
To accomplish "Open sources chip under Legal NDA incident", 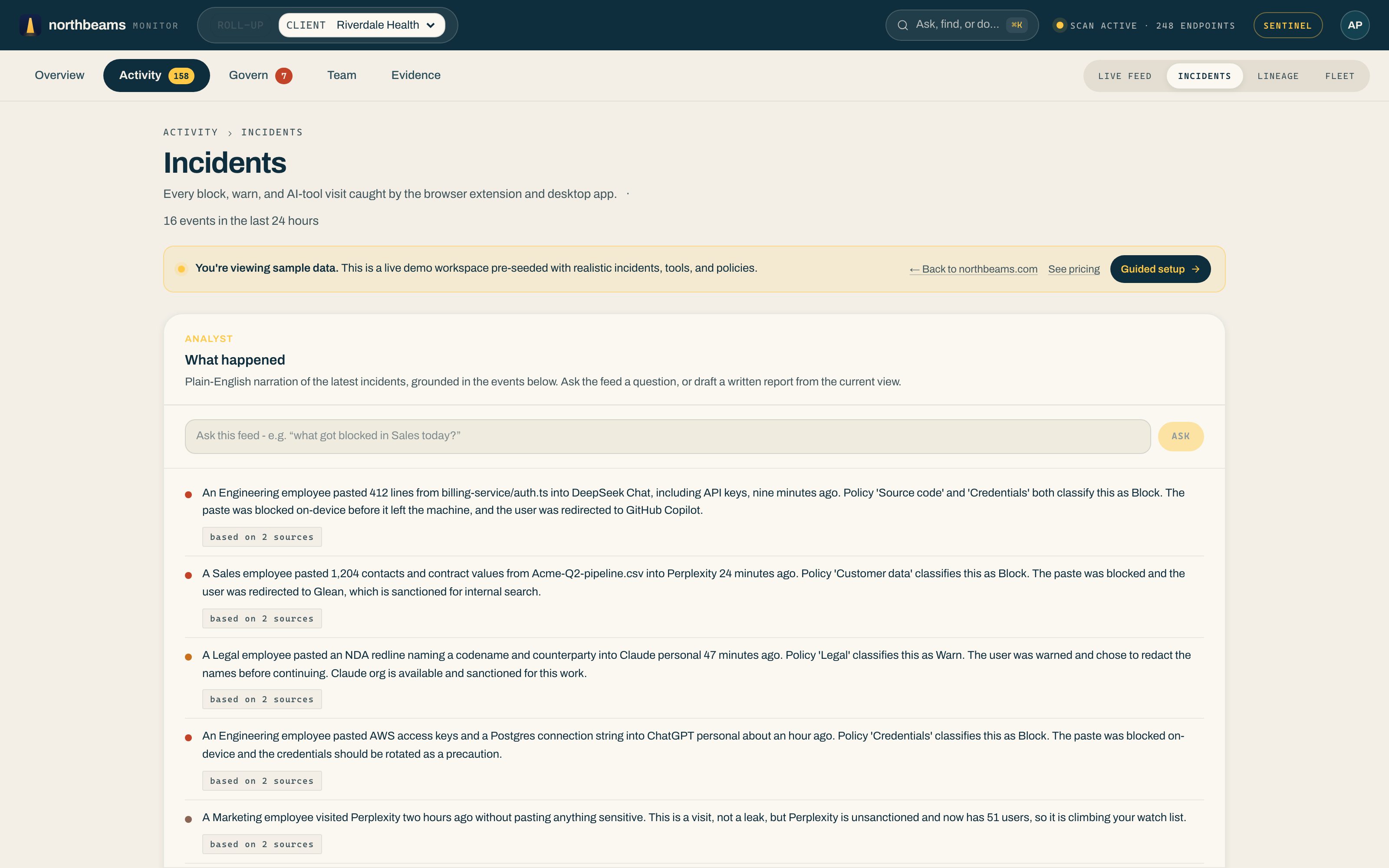I will coord(262,699).
